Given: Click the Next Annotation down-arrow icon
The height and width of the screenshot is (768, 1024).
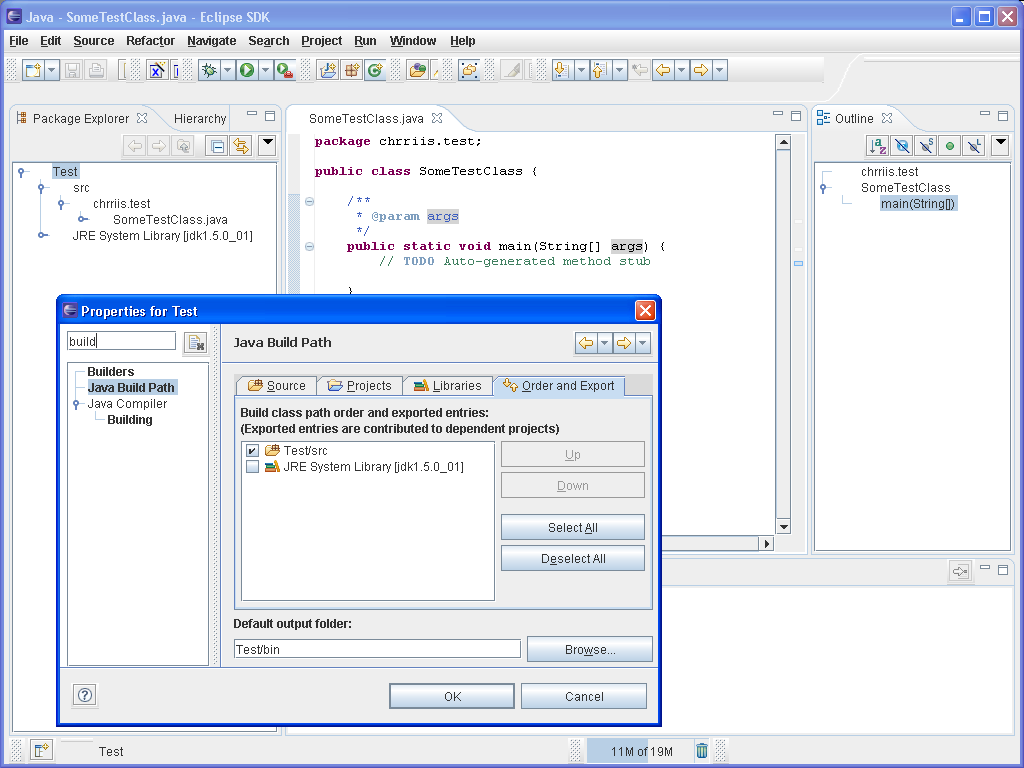Looking at the screenshot, I should click(x=562, y=70).
